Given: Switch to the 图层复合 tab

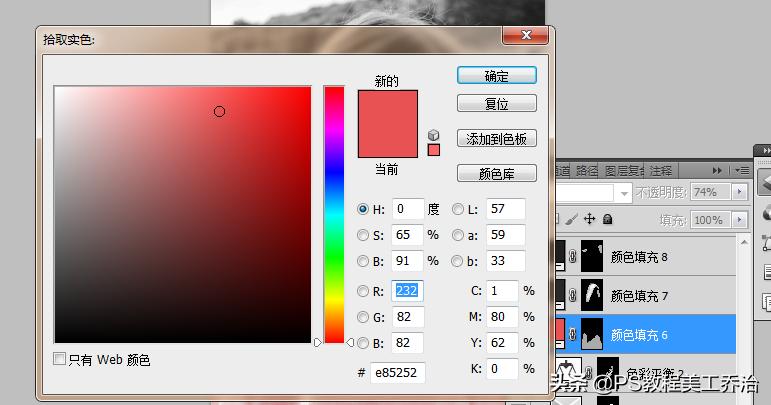Looking at the screenshot, I should coord(624,171).
